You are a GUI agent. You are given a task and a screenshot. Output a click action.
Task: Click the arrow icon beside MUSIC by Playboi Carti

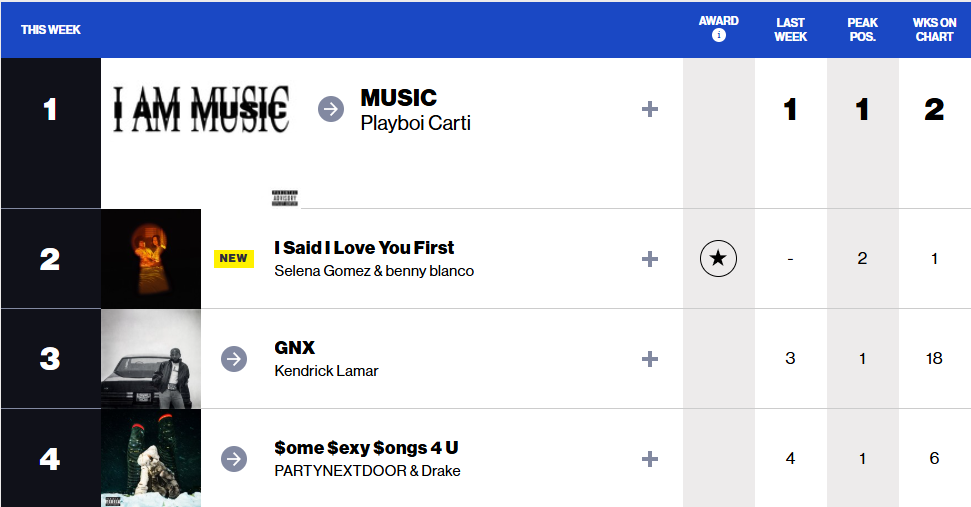point(331,109)
